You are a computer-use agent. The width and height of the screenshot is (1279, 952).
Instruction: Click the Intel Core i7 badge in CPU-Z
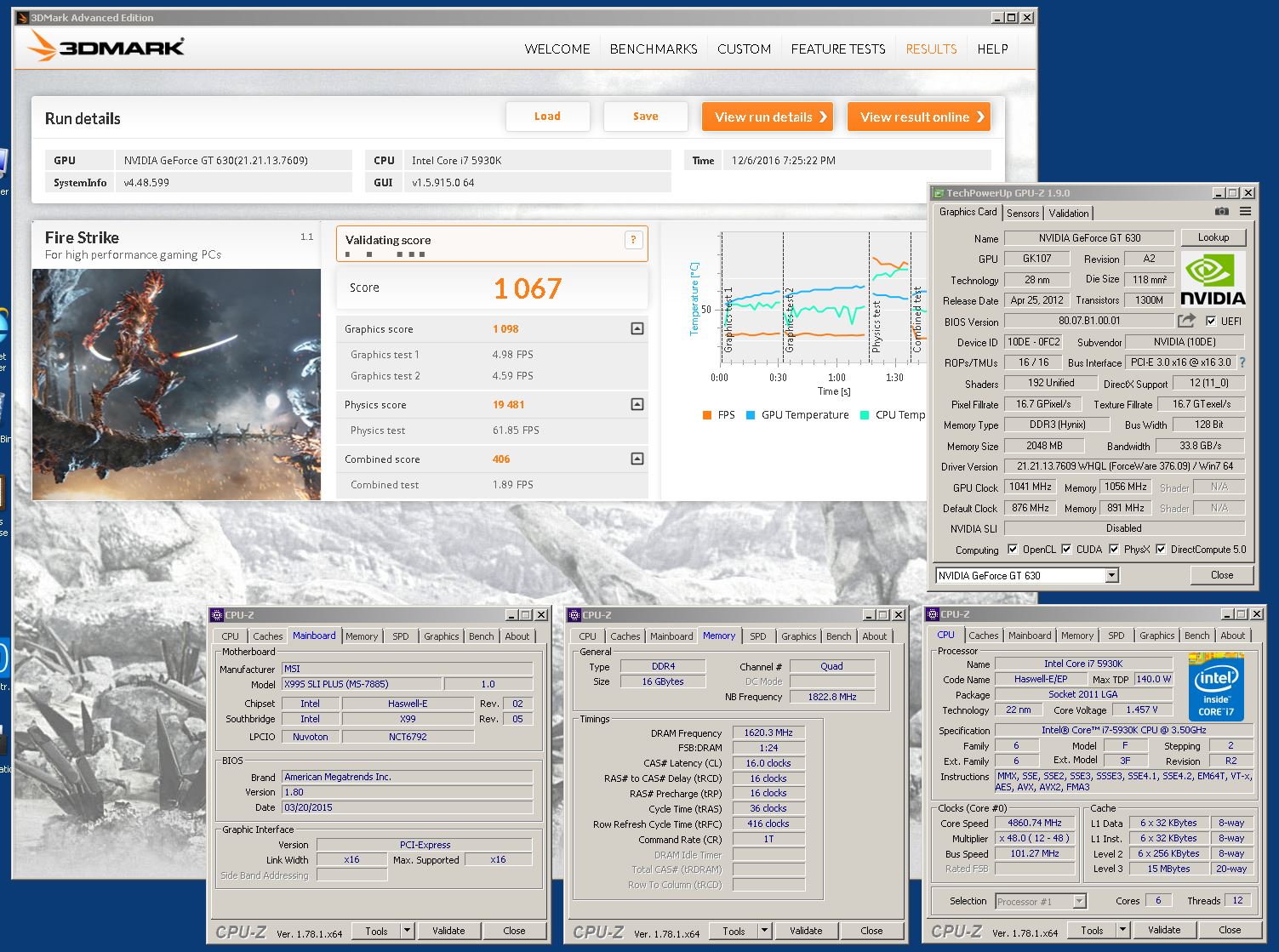[1216, 687]
